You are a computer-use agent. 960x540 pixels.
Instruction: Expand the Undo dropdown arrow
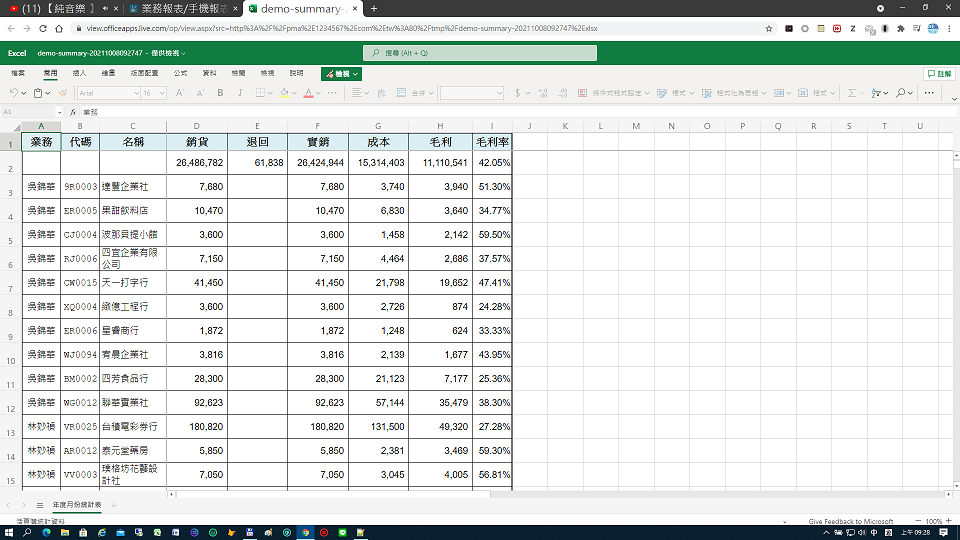tap(23, 94)
